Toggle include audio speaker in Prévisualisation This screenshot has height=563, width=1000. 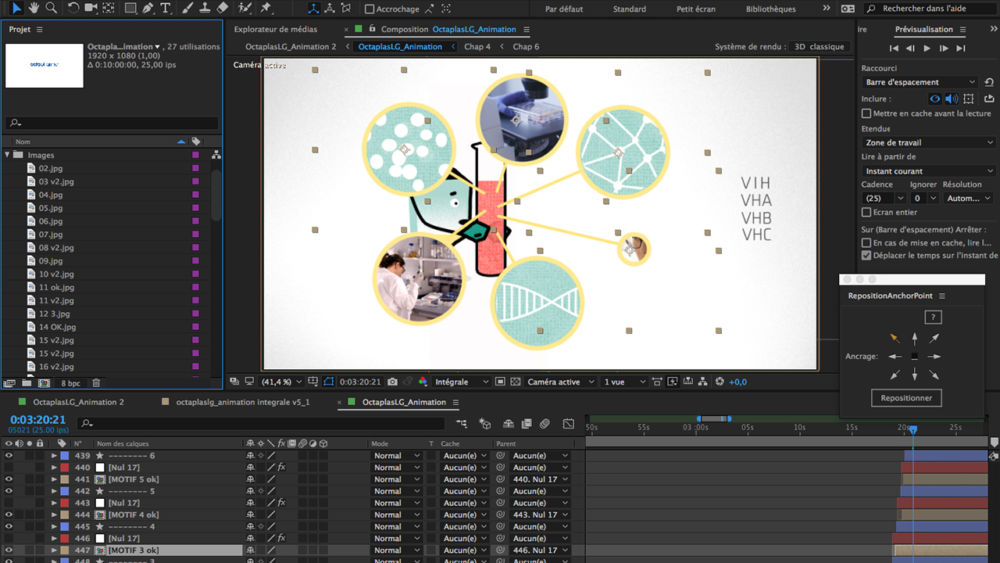[952, 99]
